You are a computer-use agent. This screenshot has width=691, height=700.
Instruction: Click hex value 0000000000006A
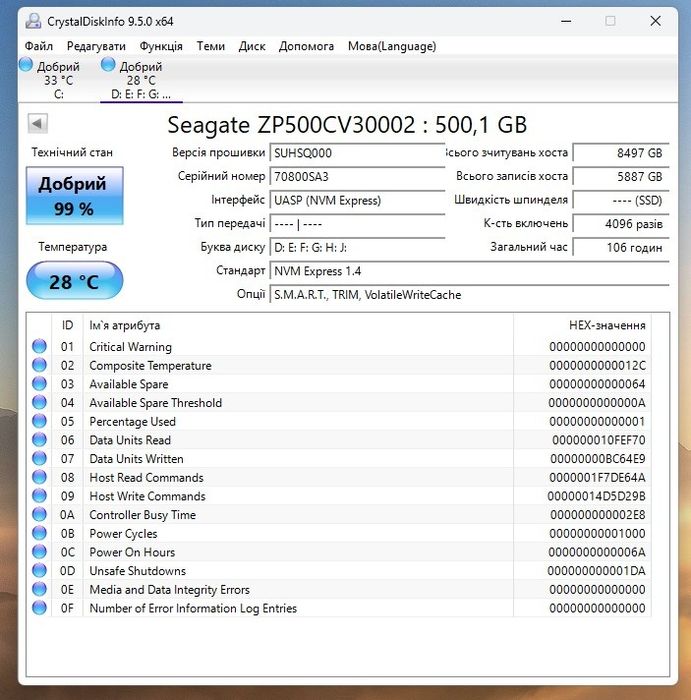pos(597,552)
